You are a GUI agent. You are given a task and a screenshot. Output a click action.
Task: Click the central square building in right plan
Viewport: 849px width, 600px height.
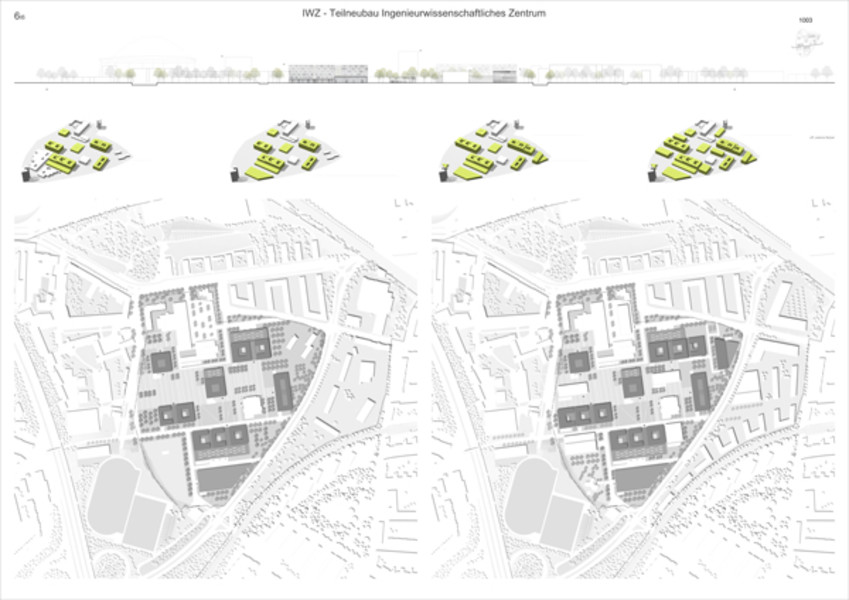pos(632,380)
